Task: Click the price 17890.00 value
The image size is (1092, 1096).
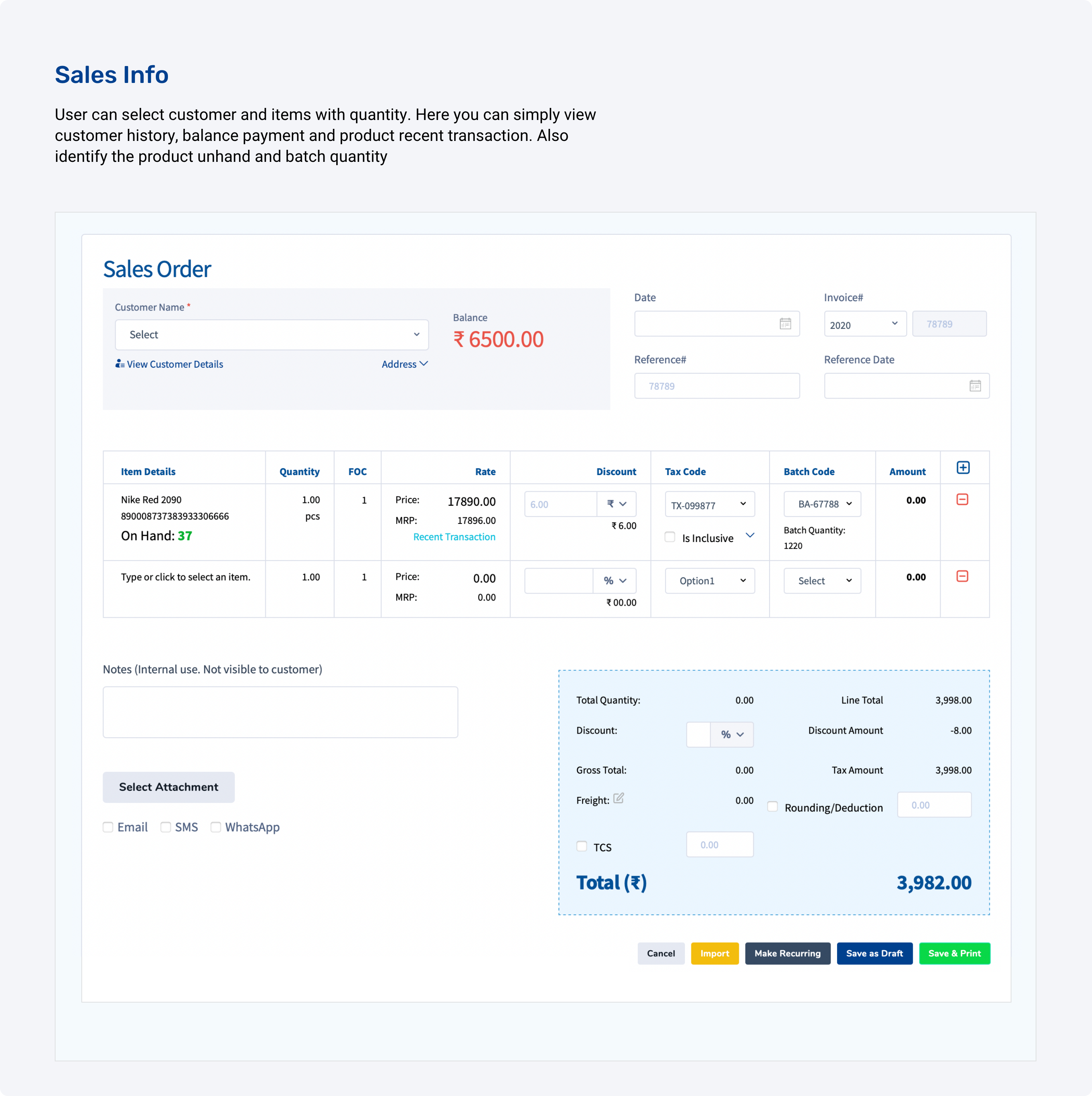Action: [x=472, y=501]
